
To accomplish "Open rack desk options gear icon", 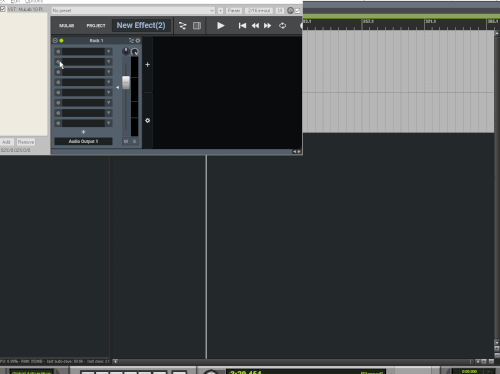I will pos(147,120).
